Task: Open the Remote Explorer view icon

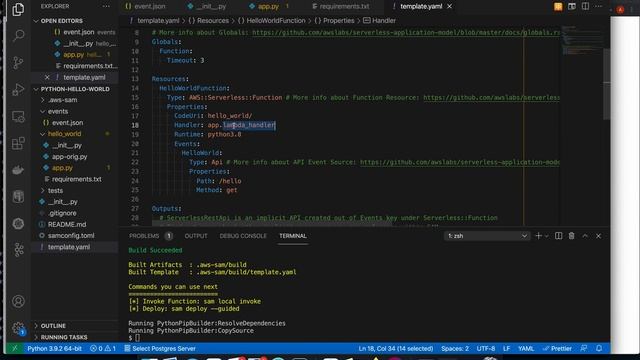Action: [18, 117]
